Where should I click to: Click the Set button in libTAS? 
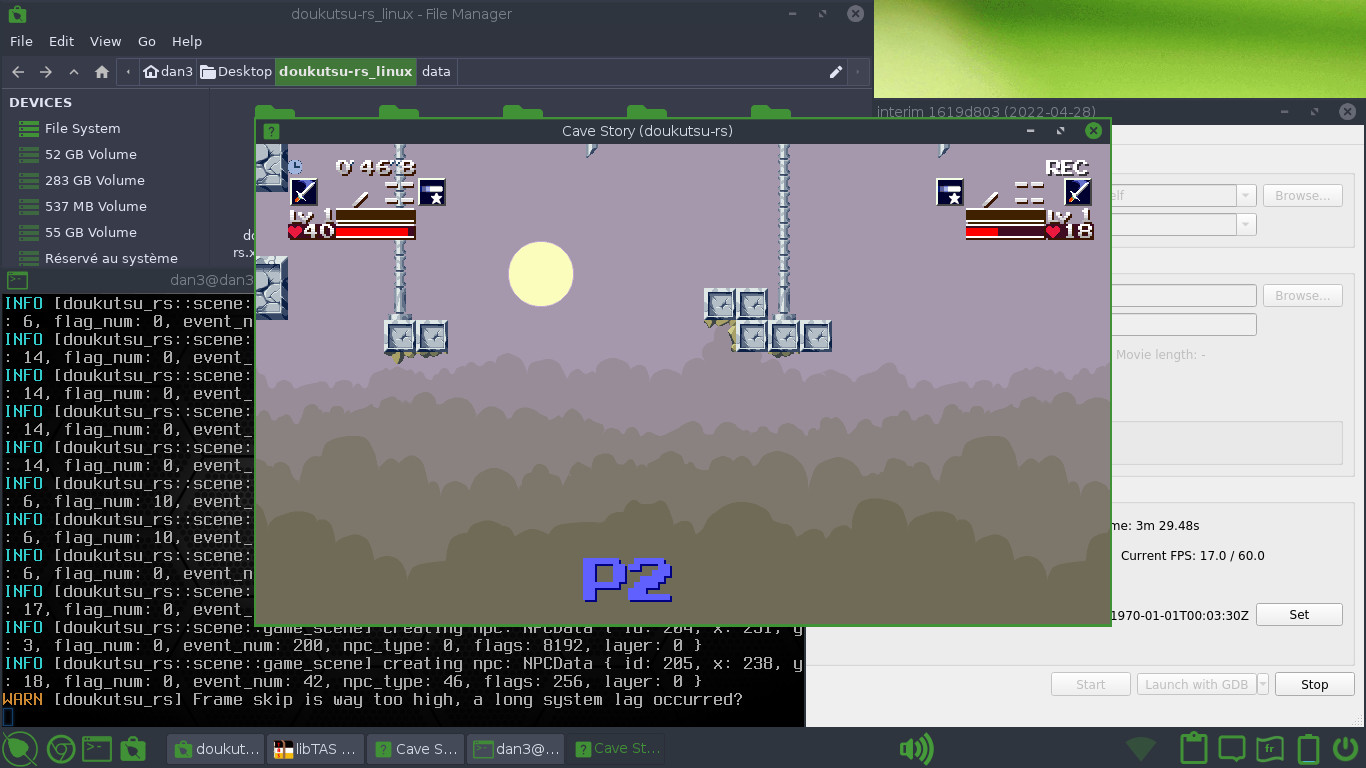[x=1299, y=615]
